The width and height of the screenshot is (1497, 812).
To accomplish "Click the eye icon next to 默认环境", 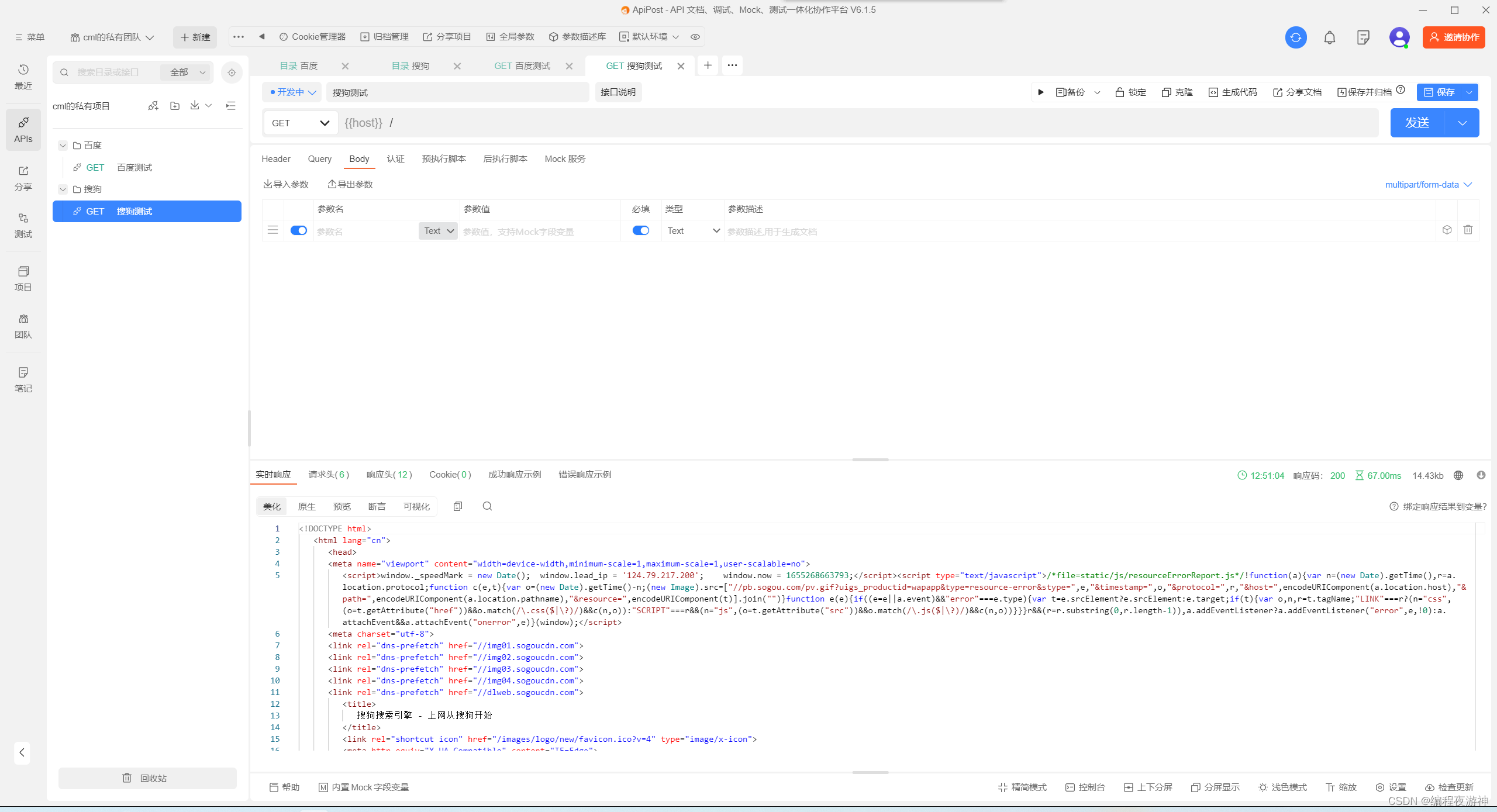I will coord(695,37).
